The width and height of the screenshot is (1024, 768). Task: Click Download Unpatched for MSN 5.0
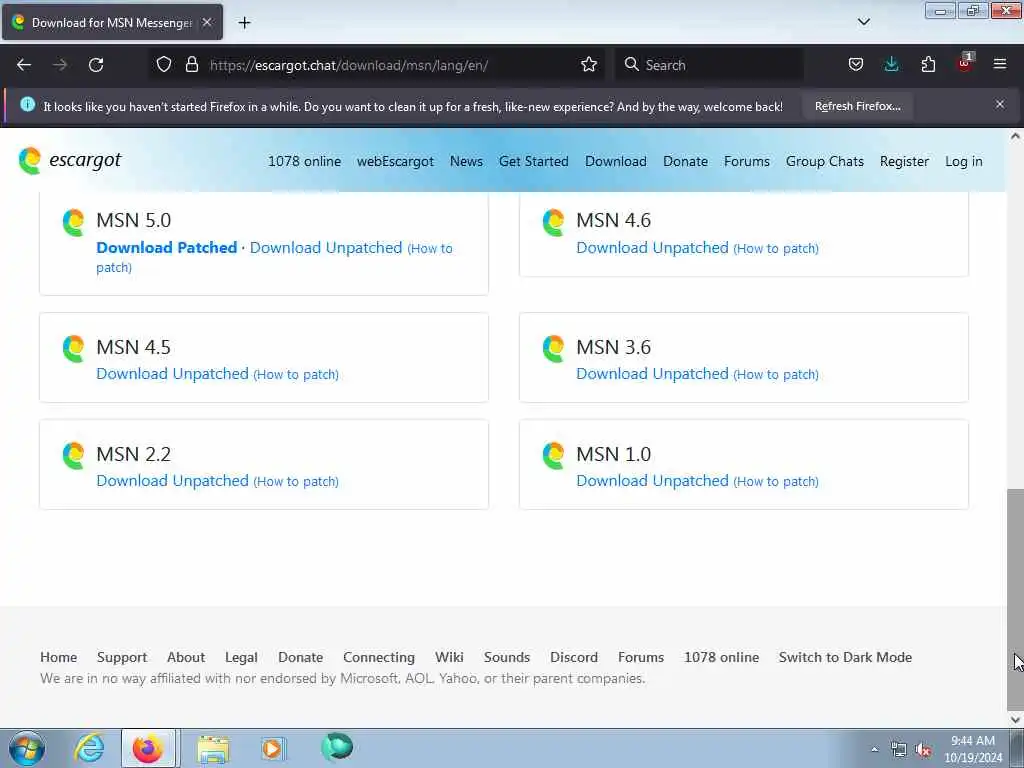tap(326, 248)
